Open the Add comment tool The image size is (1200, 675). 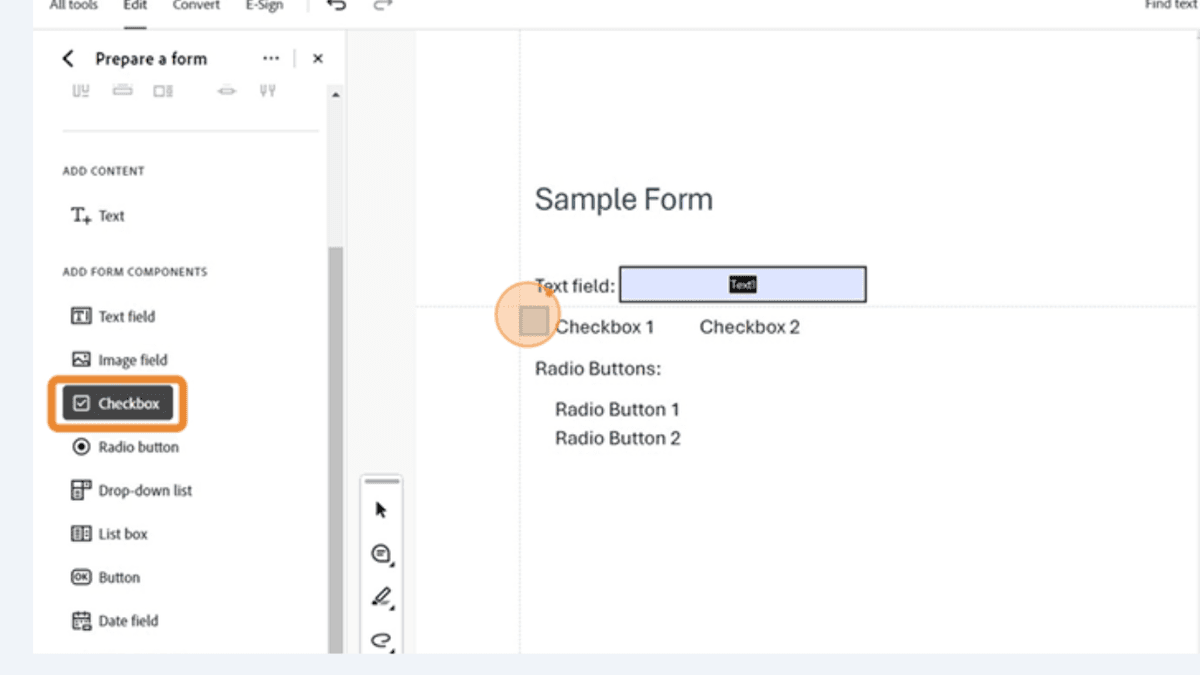[x=381, y=553]
